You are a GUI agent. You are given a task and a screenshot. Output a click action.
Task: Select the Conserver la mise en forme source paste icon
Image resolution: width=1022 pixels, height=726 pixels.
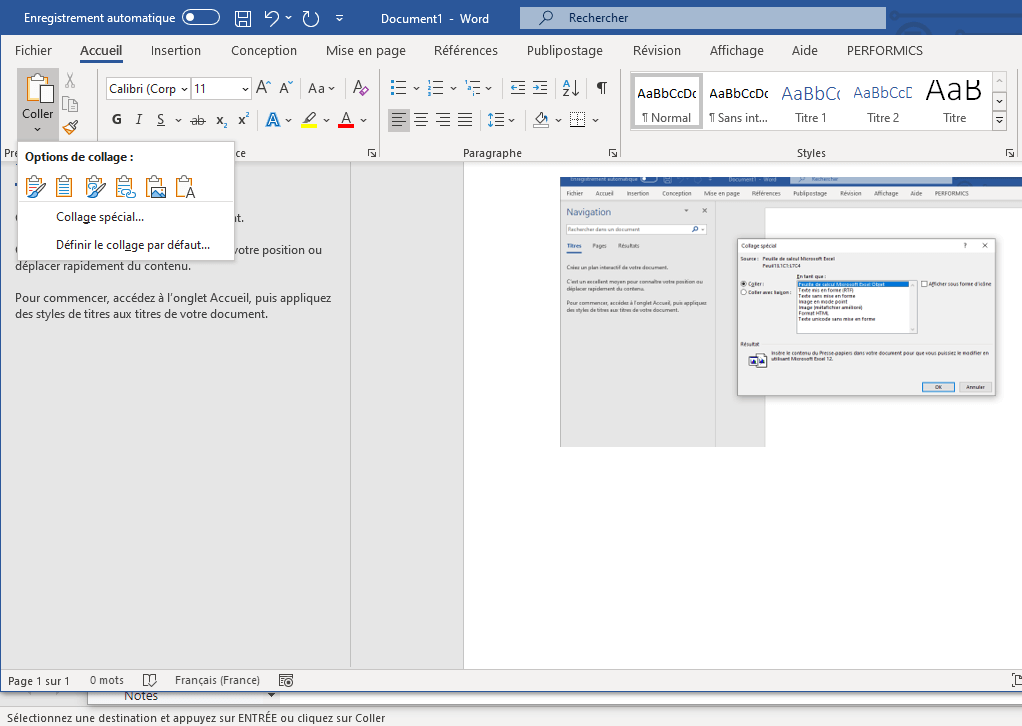pyautogui.click(x=37, y=186)
